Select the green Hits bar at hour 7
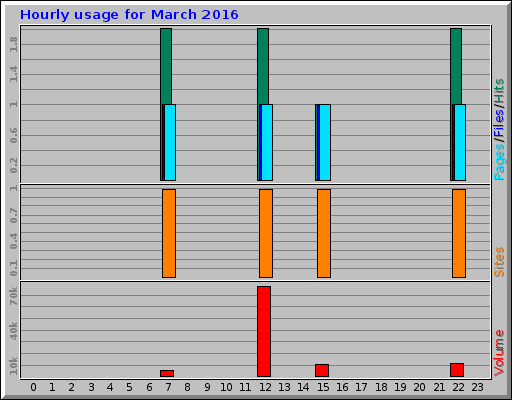This screenshot has height=400, width=512. pos(166,66)
